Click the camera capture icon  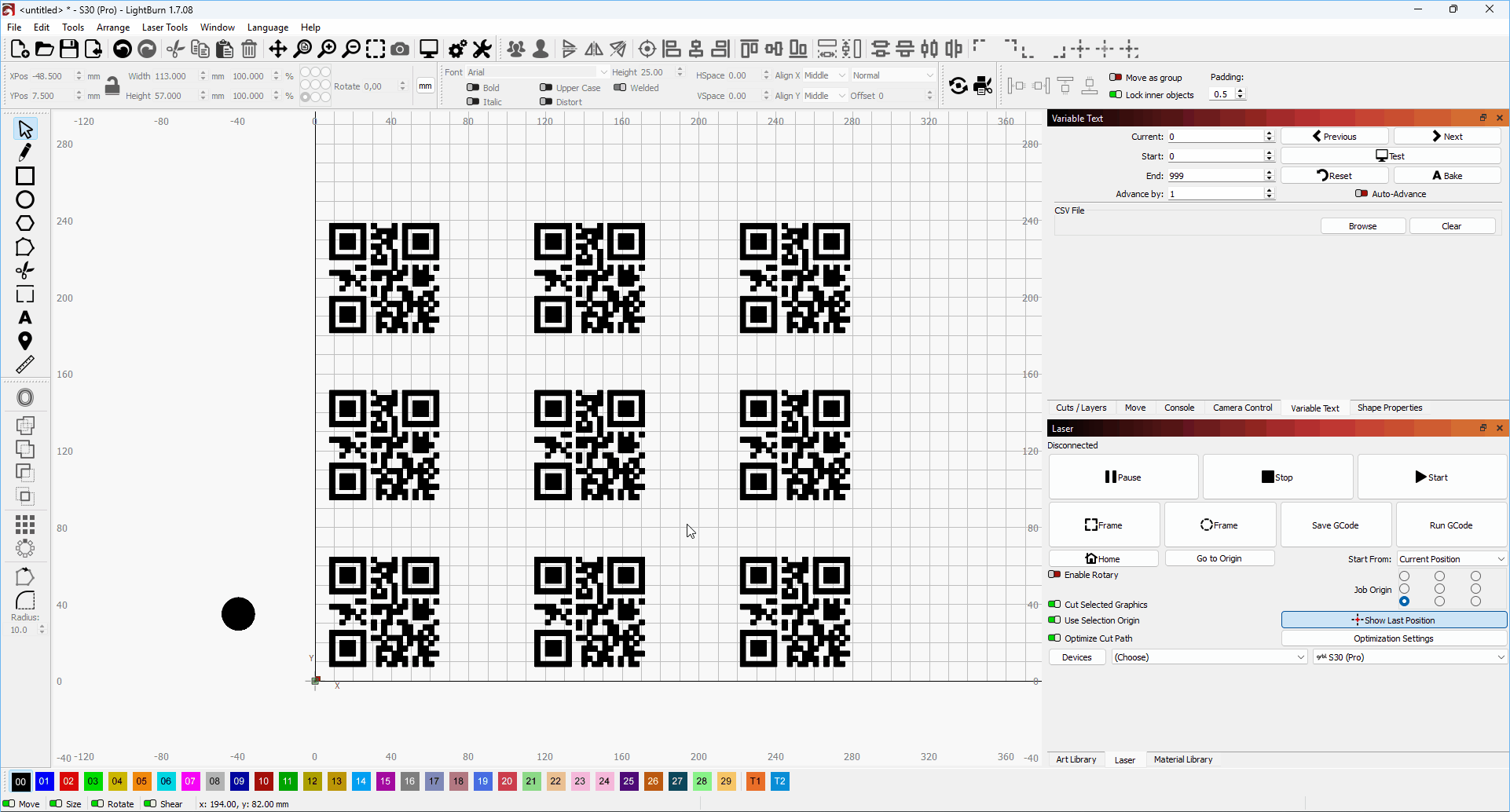400,49
